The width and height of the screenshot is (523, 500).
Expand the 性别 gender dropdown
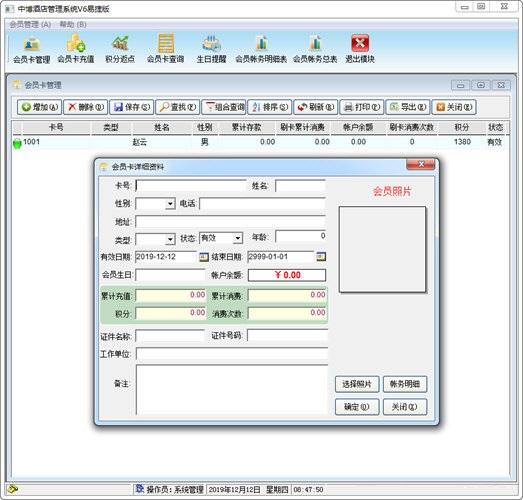[170, 203]
